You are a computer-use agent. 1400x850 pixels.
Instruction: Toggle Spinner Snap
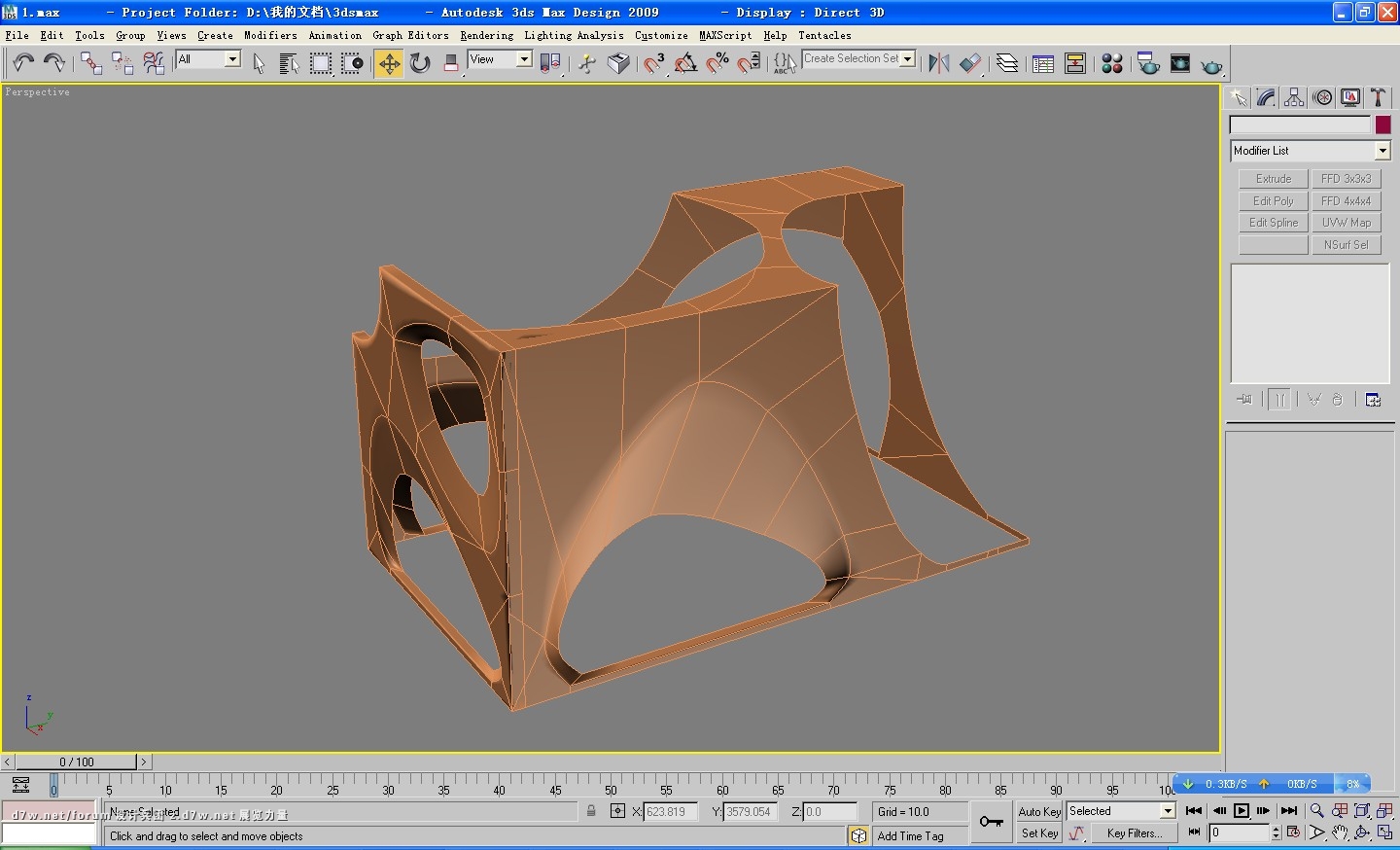(x=749, y=63)
